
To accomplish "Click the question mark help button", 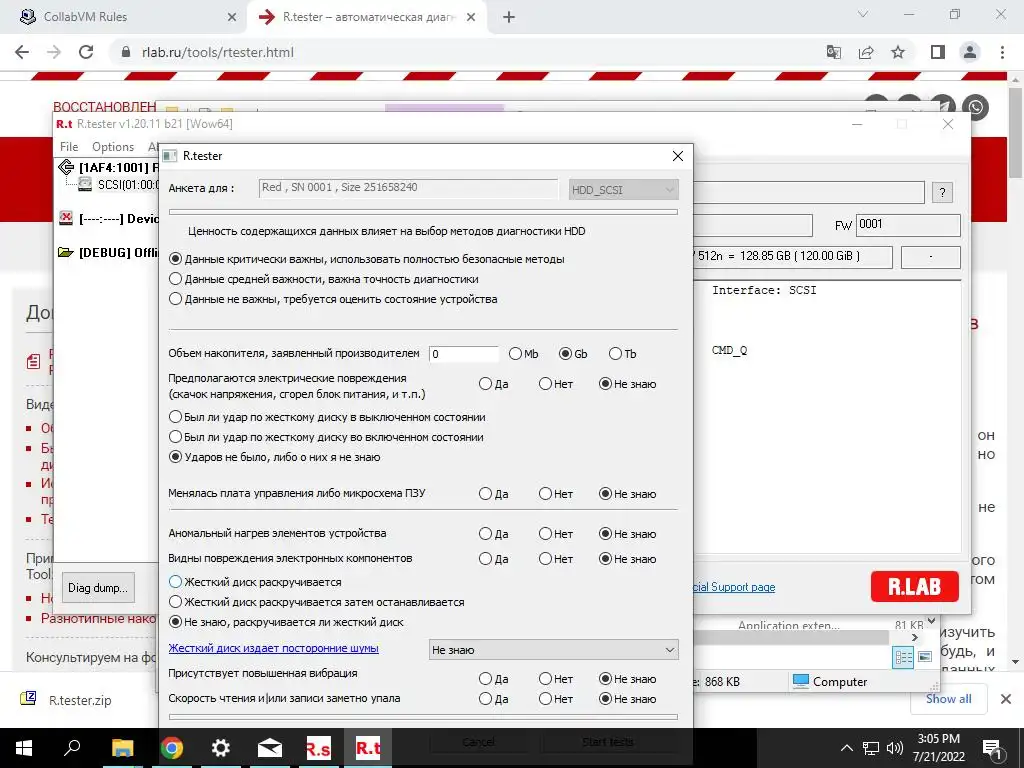I will (942, 193).
